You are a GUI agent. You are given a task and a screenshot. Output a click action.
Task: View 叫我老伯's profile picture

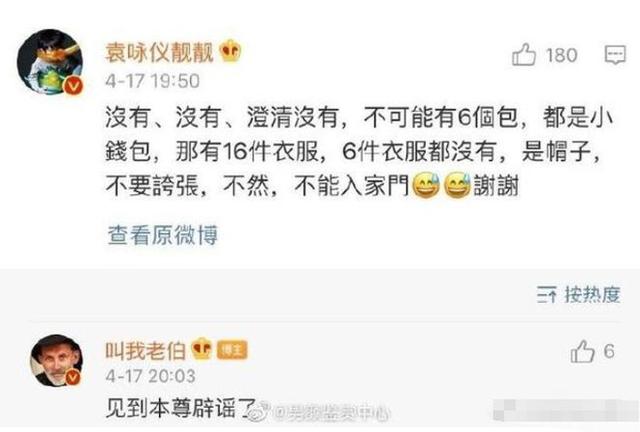click(56, 361)
